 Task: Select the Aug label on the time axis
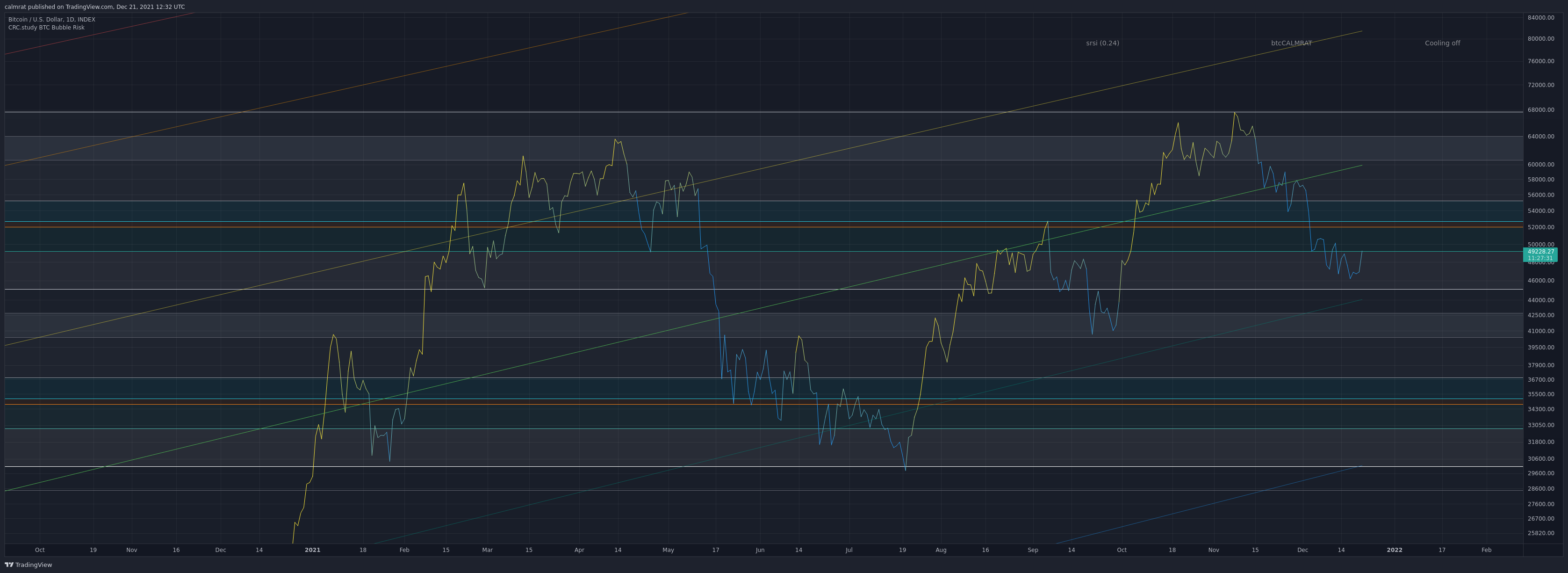[x=941, y=550]
